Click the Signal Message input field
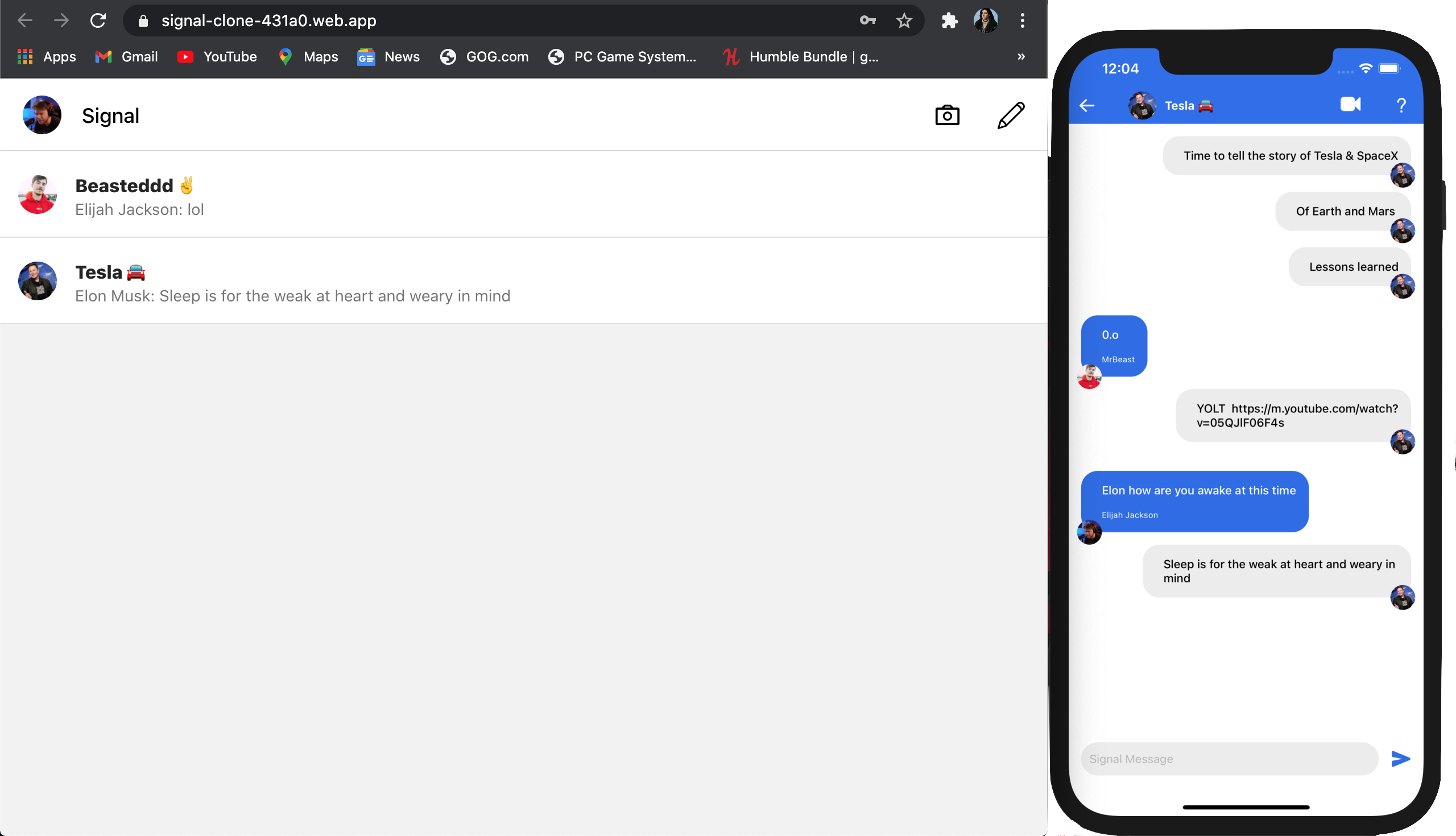 point(1230,759)
